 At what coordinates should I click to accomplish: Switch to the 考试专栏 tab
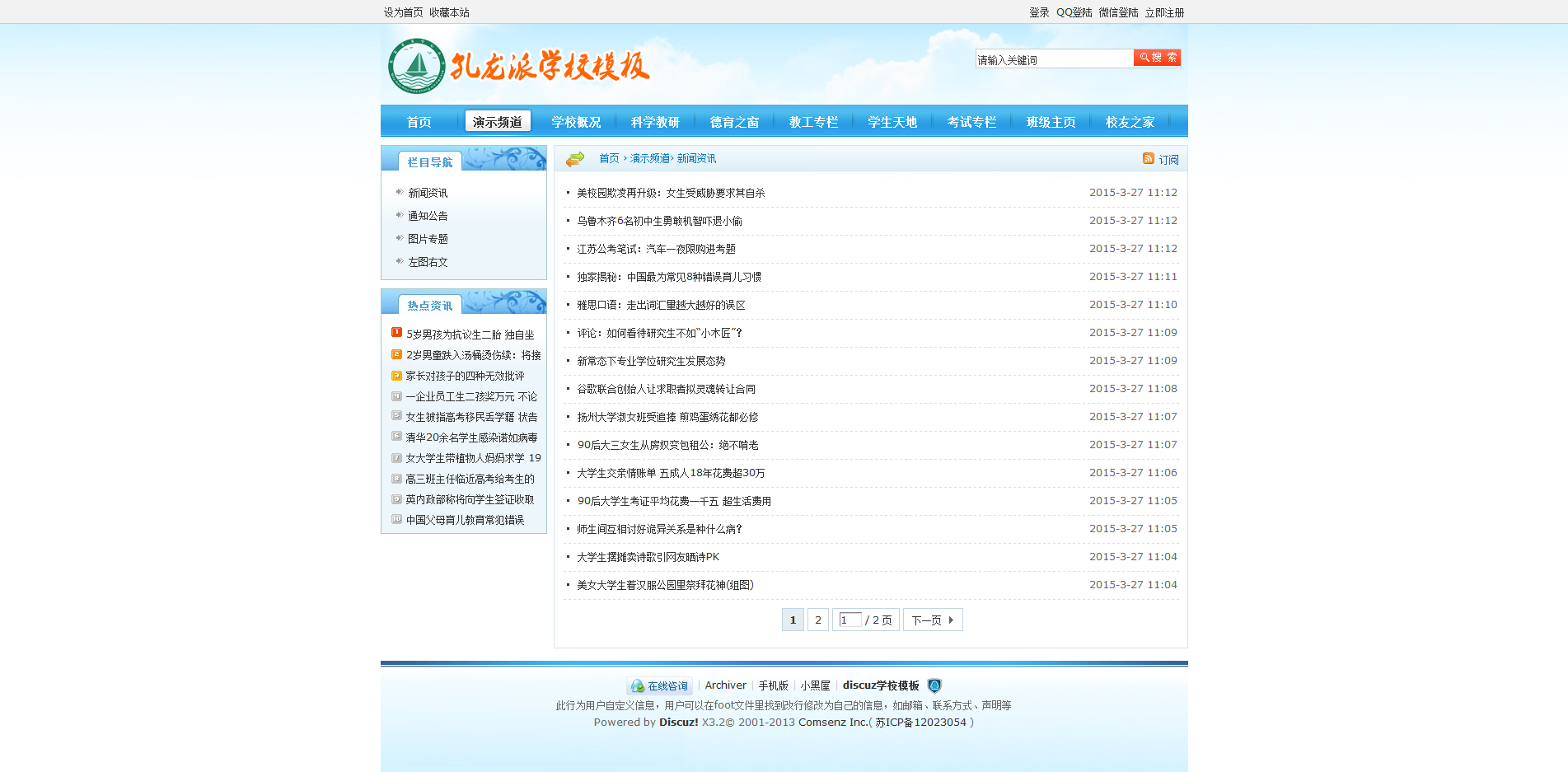pyautogui.click(x=971, y=122)
